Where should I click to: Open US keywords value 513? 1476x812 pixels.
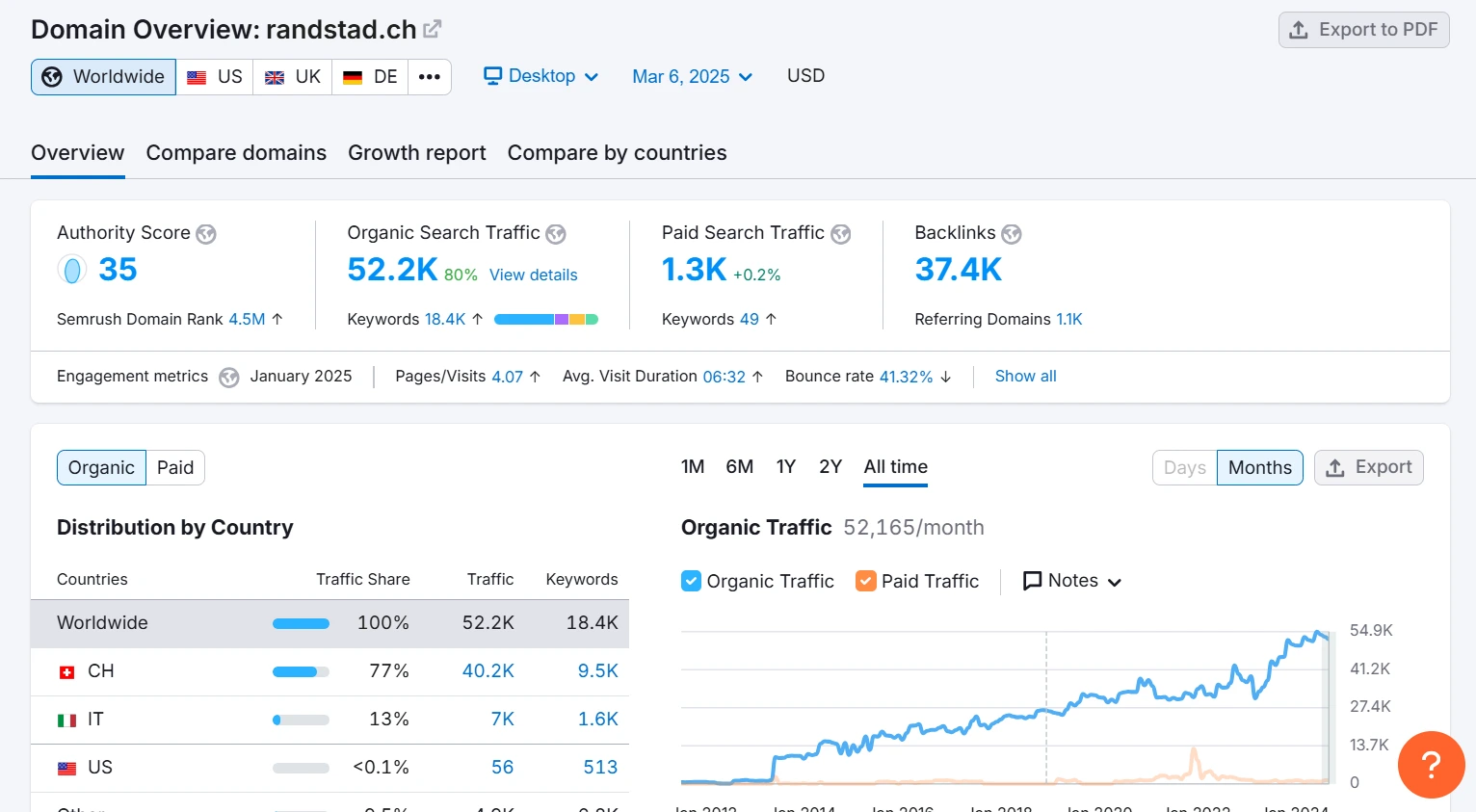(x=600, y=768)
